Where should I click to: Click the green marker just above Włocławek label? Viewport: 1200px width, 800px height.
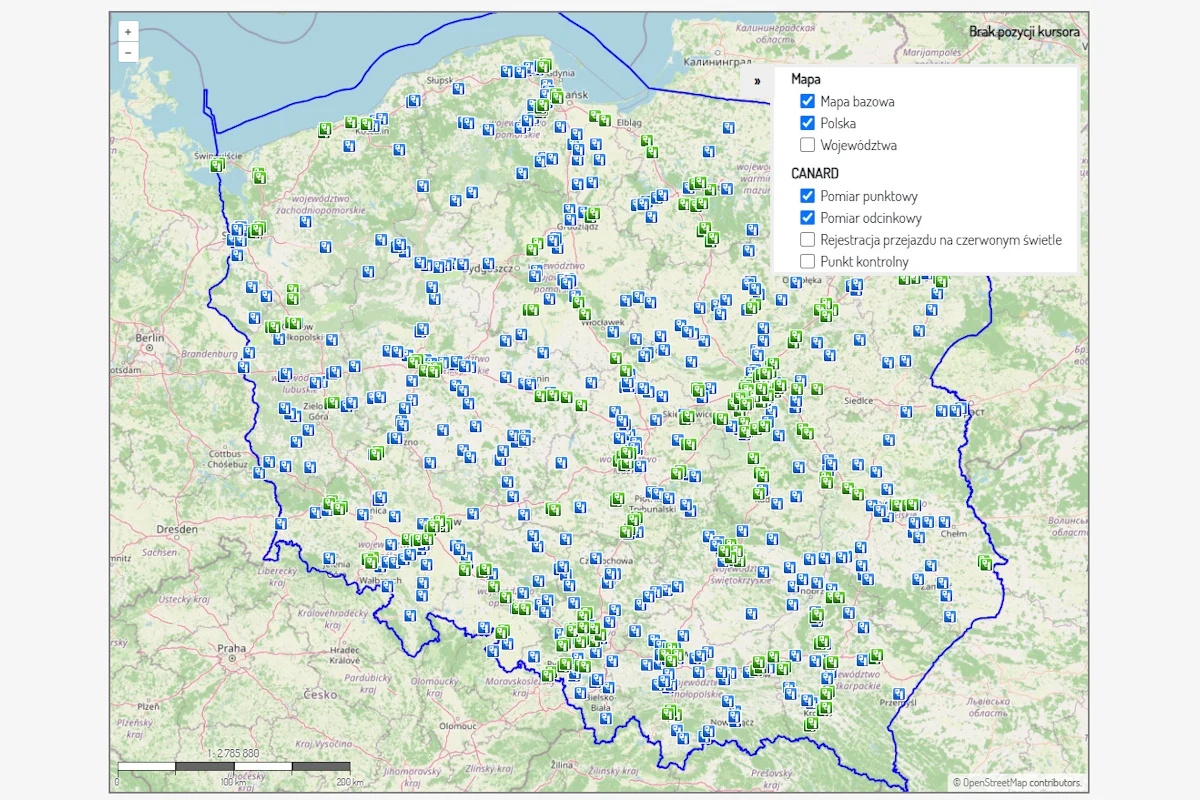click(x=583, y=314)
